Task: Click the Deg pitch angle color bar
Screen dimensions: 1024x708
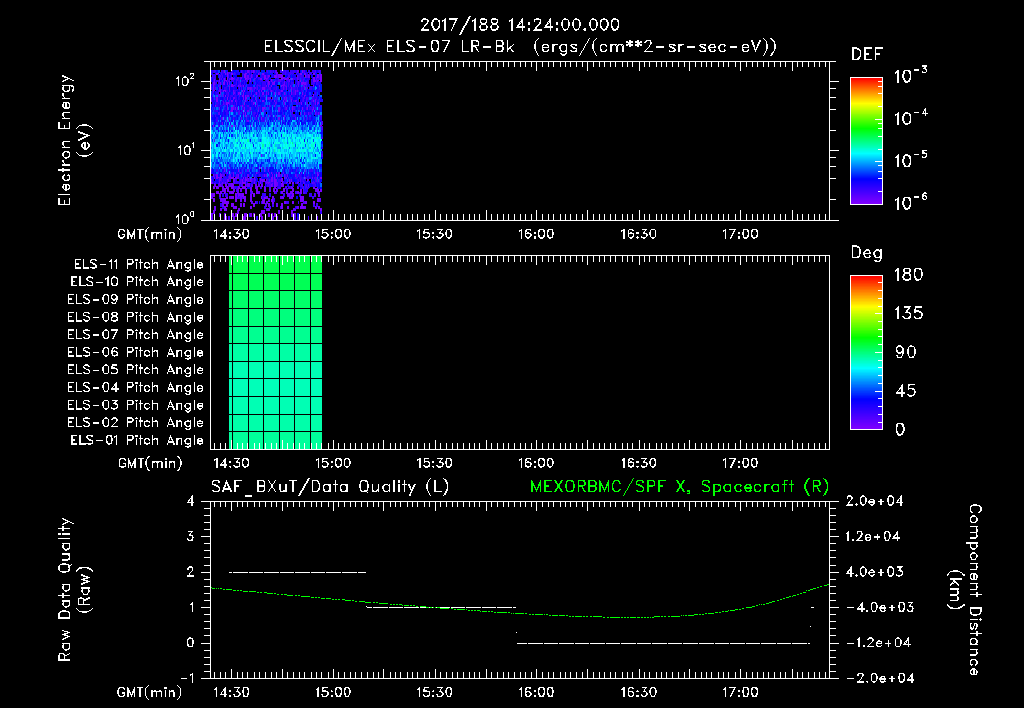Action: (x=866, y=353)
